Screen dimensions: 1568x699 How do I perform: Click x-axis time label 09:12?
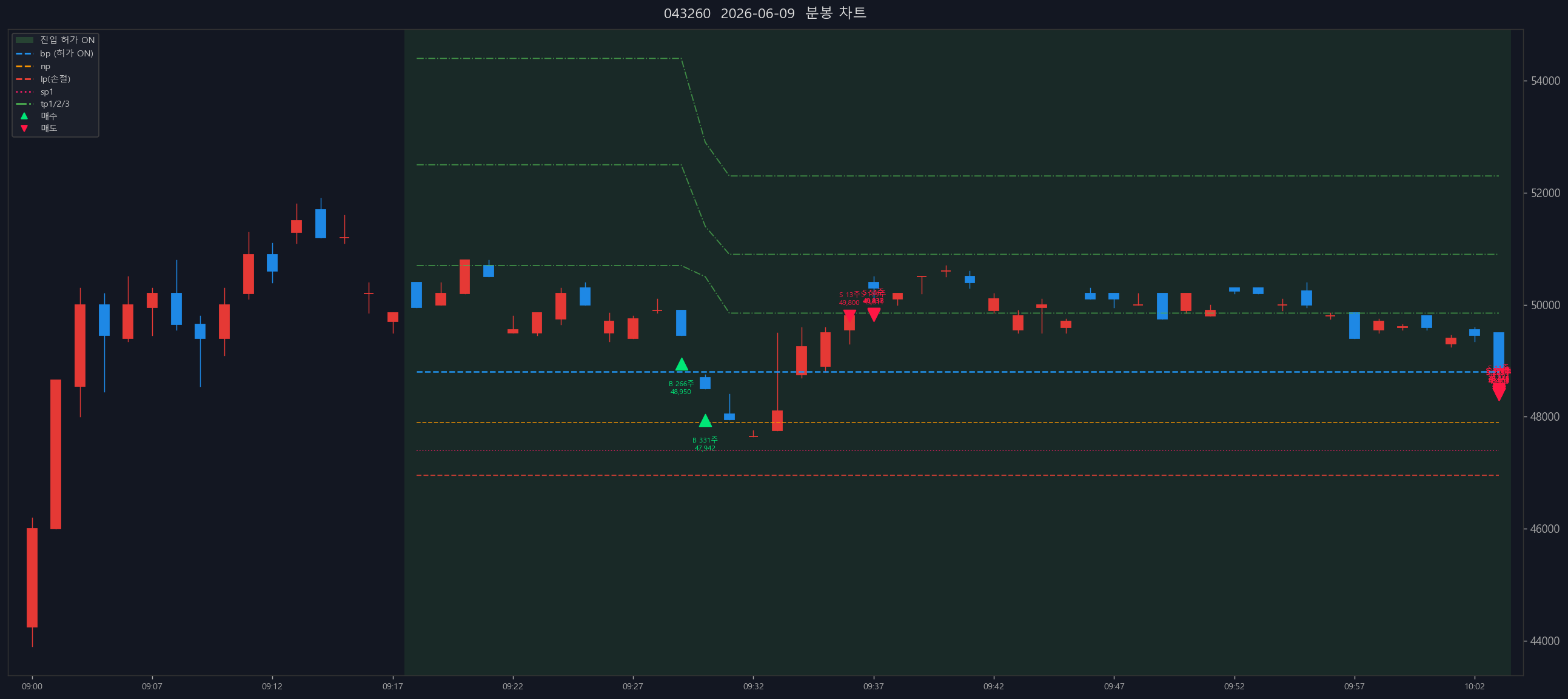click(272, 686)
